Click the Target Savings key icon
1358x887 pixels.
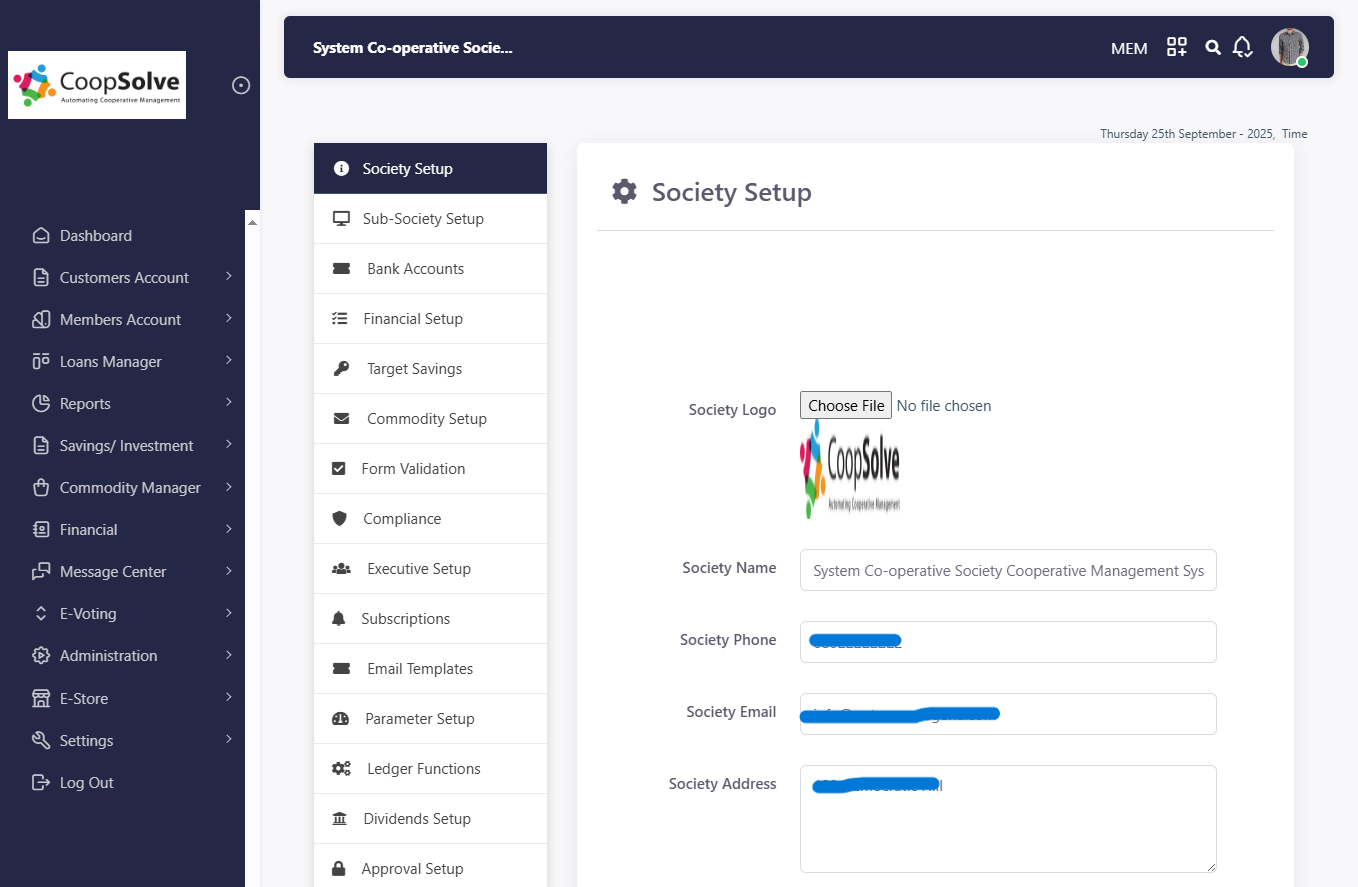click(341, 369)
